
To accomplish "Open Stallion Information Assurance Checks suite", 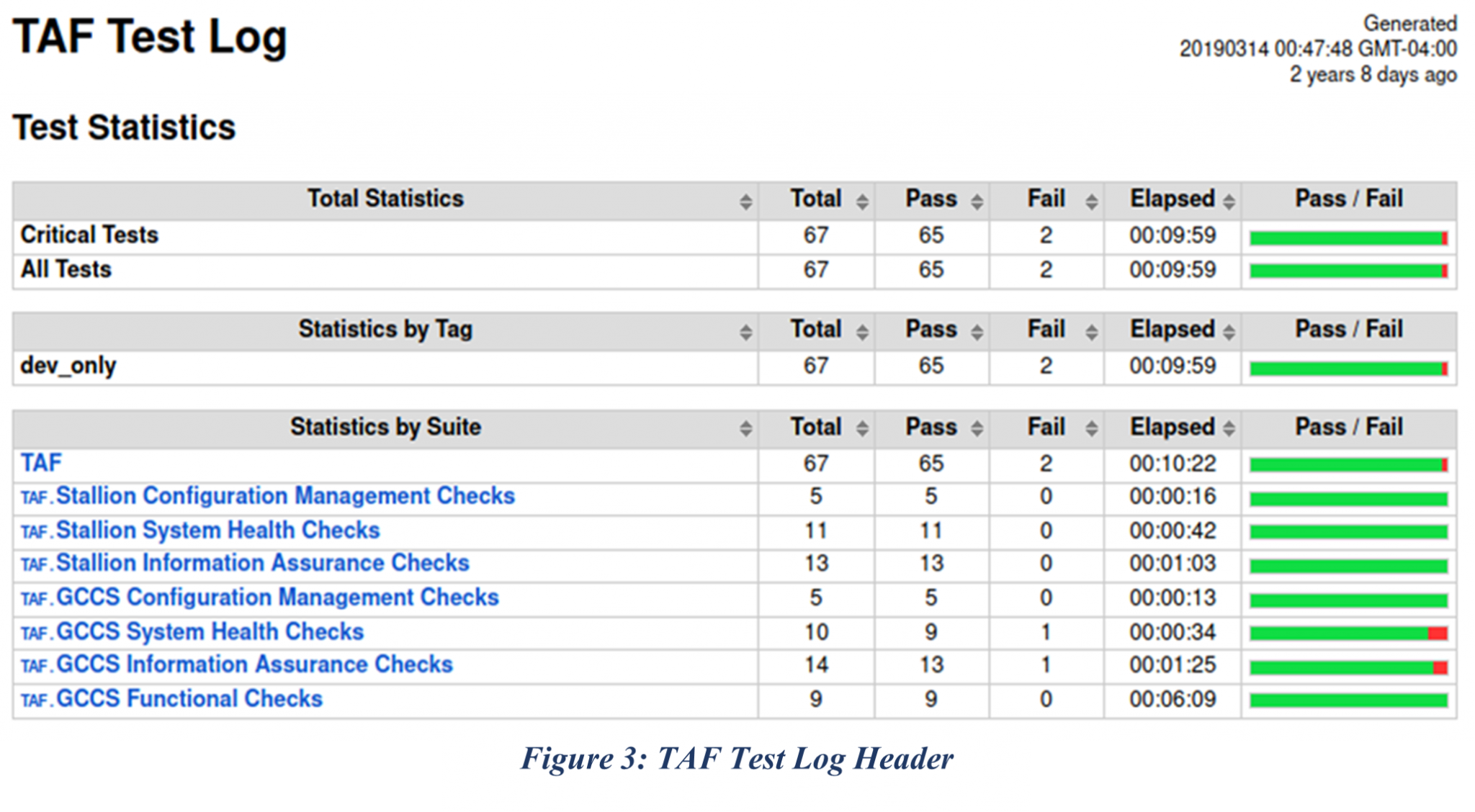I will click(x=262, y=563).
